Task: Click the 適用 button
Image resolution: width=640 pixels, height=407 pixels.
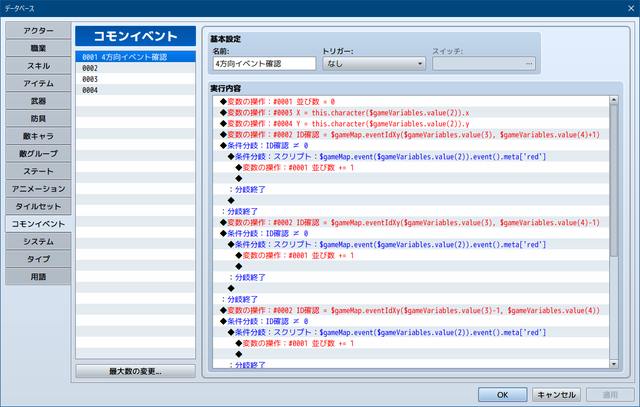Action: (x=610, y=395)
